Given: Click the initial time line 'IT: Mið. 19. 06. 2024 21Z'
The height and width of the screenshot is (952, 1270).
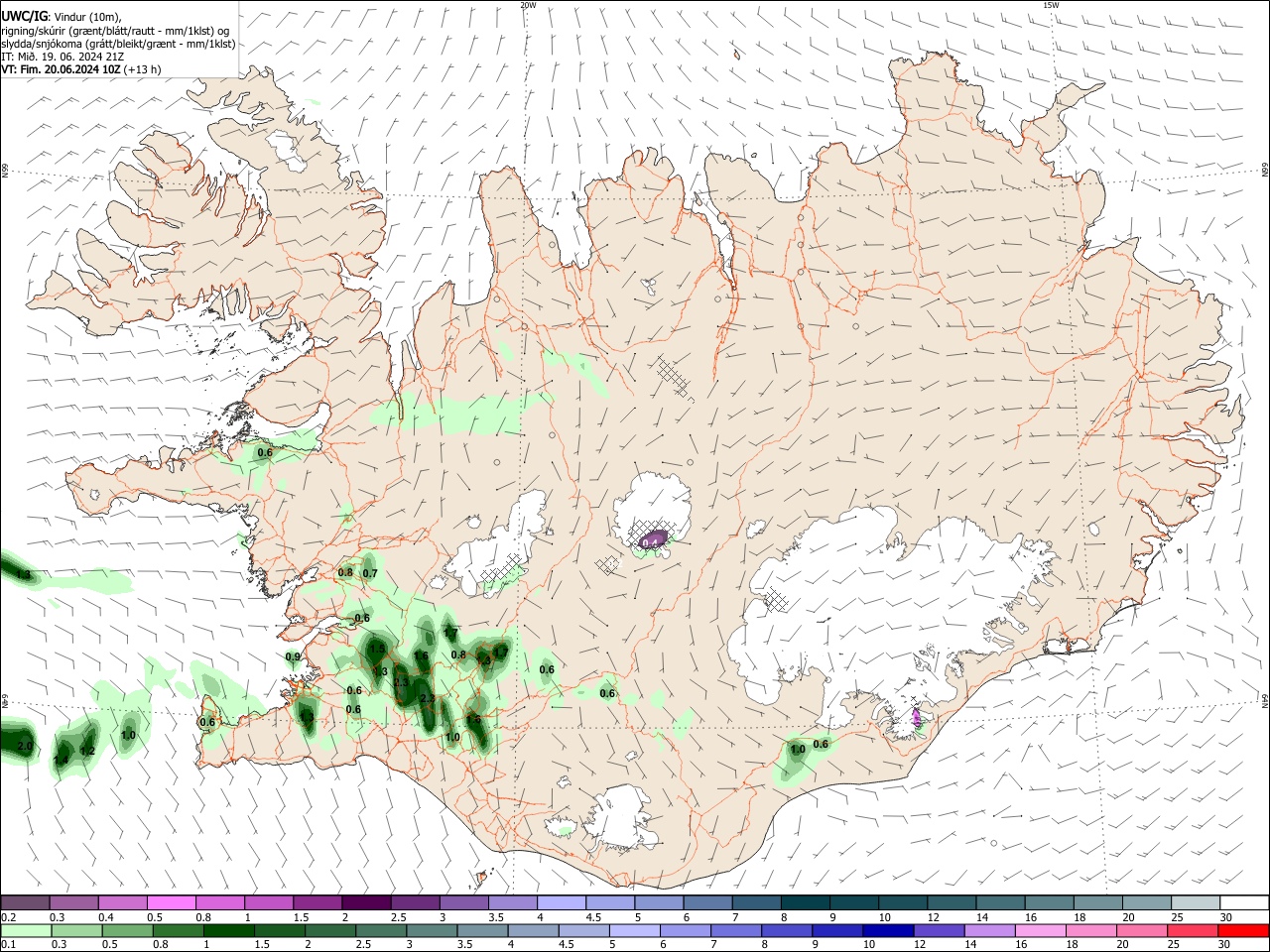Looking at the screenshot, I should point(63,57).
